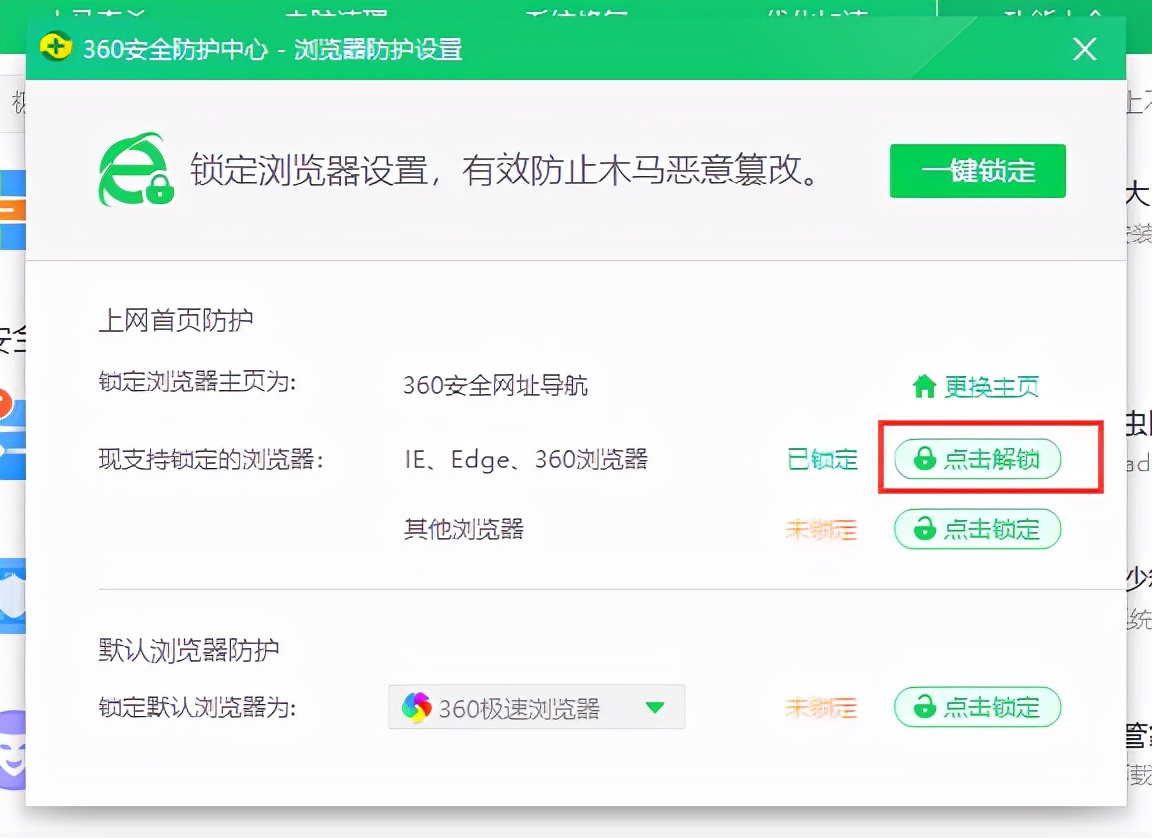Click the home icon next to 更换主页
Viewport: 1152px width, 838px height.
pos(925,385)
